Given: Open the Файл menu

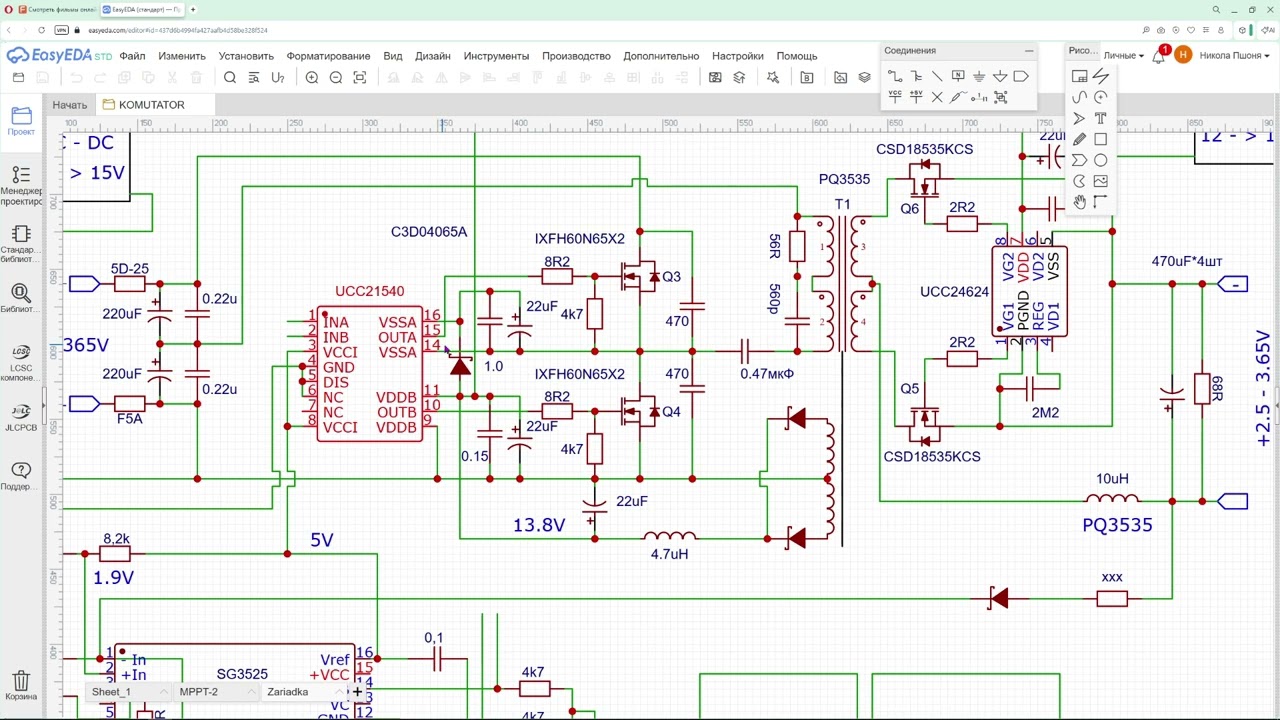Looking at the screenshot, I should [132, 56].
